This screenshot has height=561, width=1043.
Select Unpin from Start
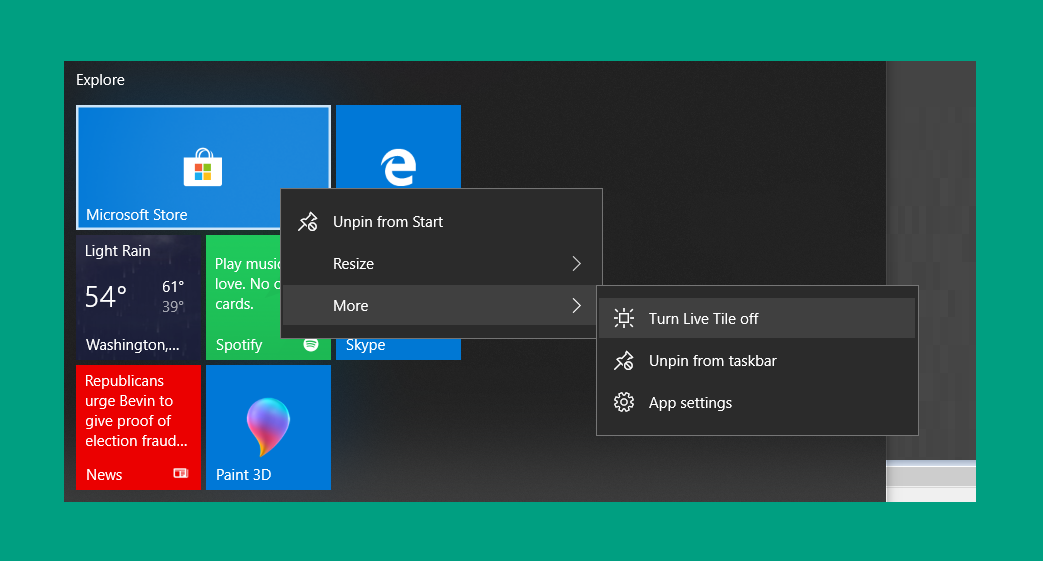(442, 222)
